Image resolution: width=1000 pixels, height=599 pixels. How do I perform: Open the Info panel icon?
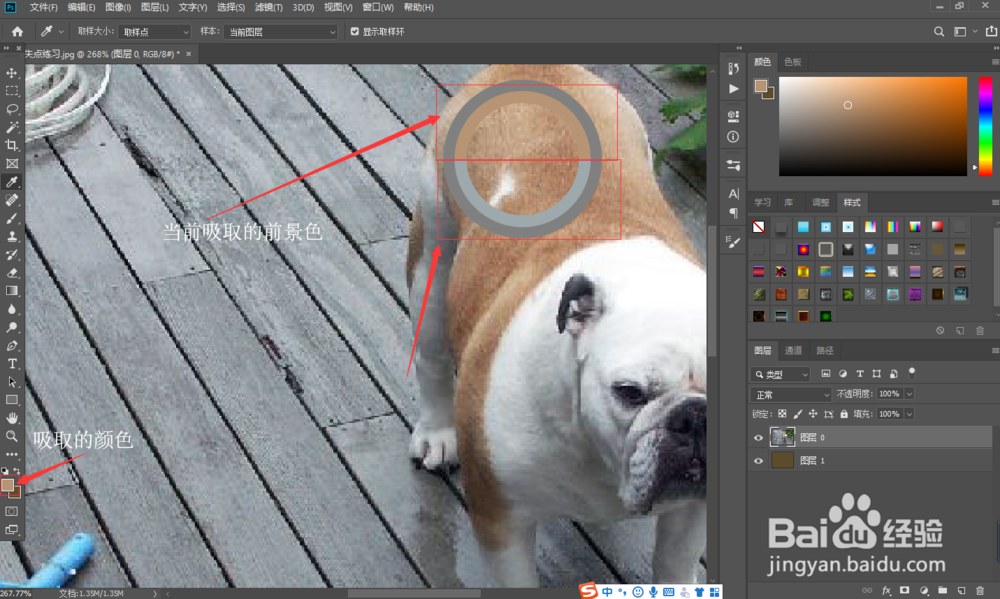click(x=733, y=137)
